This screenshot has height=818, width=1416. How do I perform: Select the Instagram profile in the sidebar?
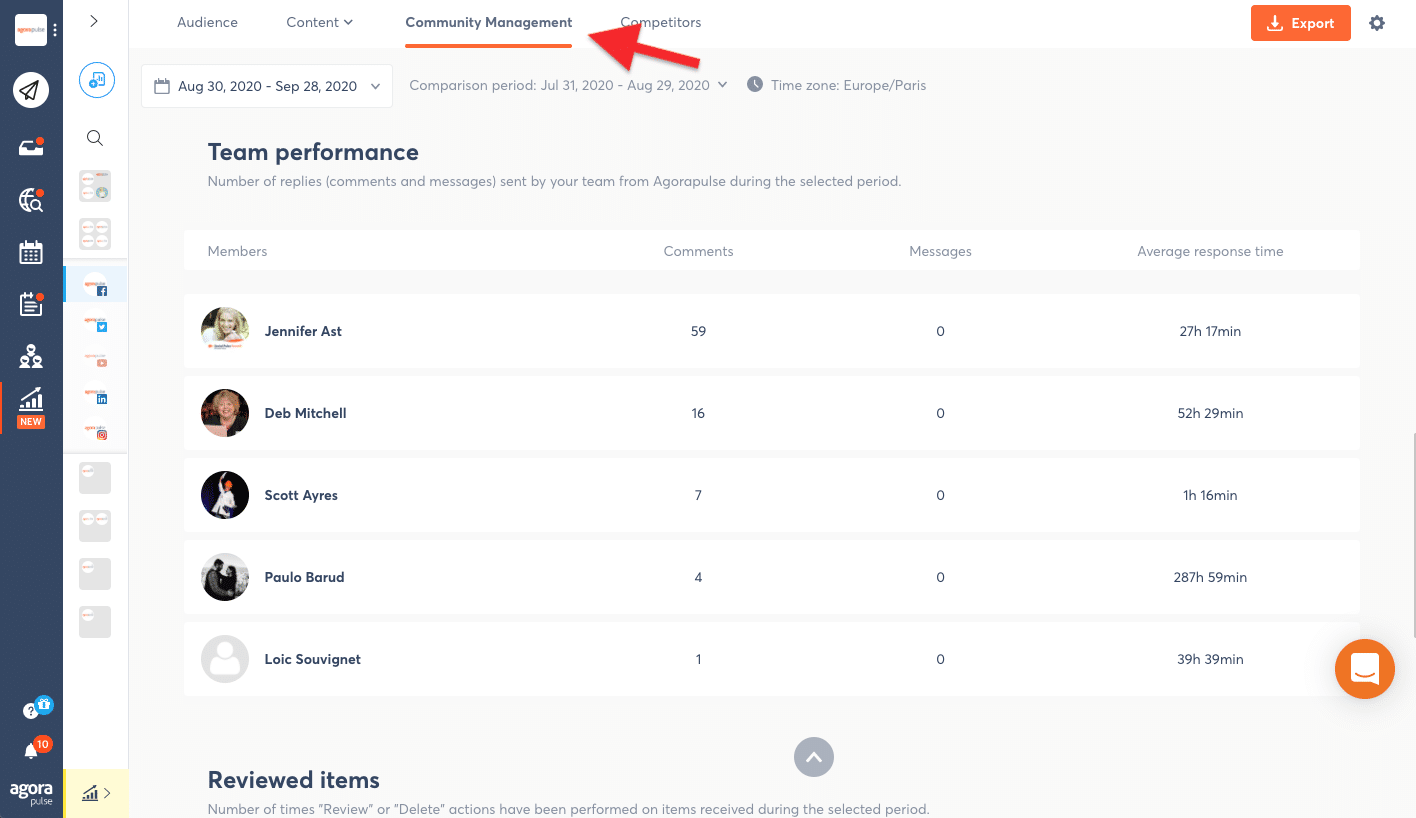click(x=96, y=431)
